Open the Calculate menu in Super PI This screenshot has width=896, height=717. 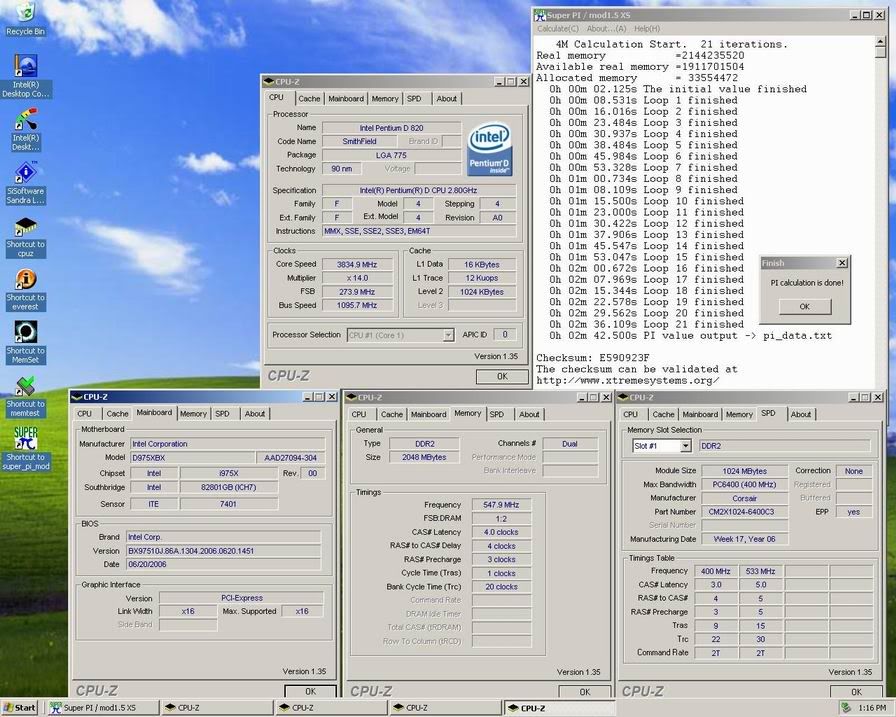(x=558, y=29)
